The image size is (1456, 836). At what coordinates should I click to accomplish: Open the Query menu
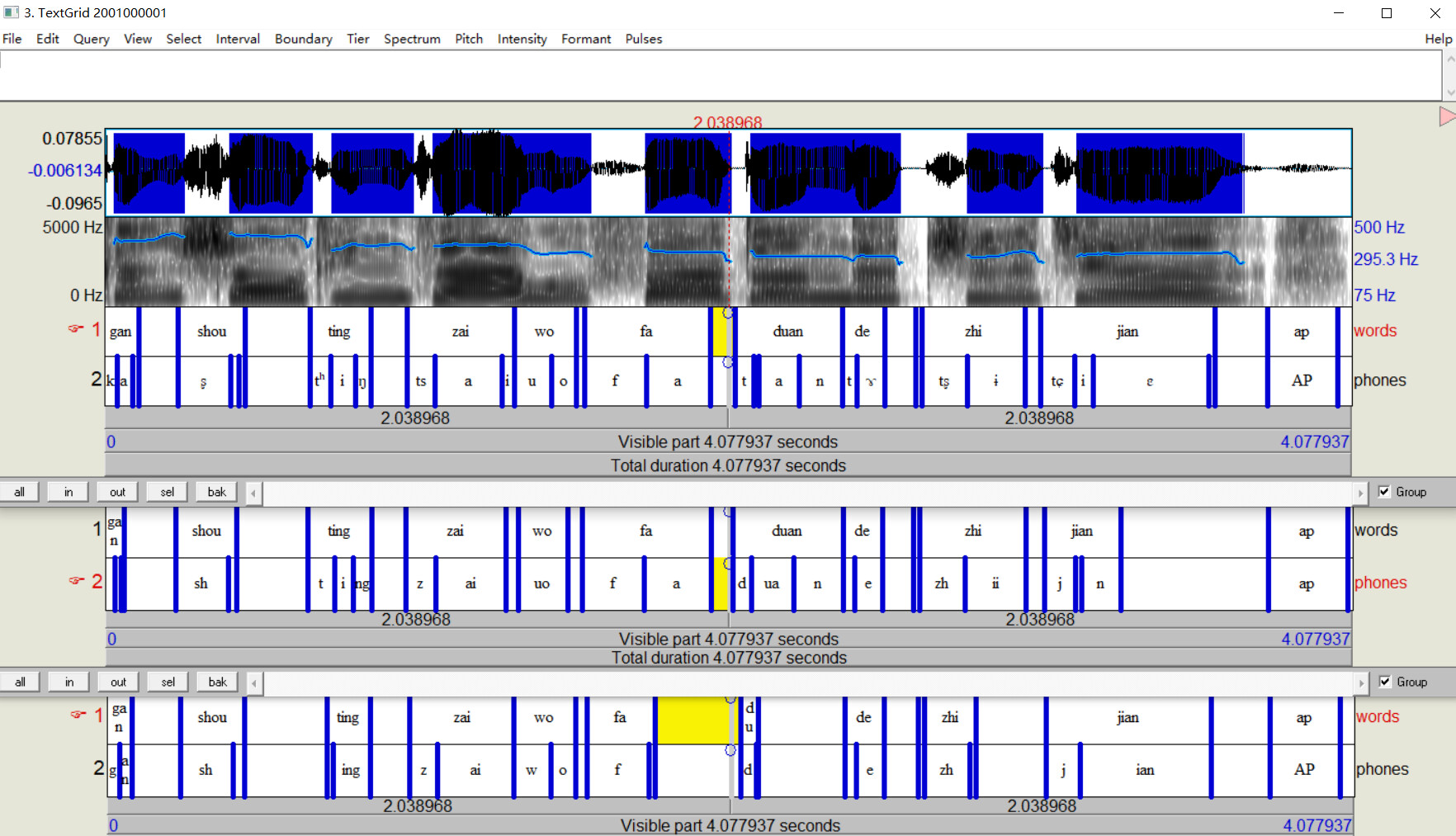(91, 39)
